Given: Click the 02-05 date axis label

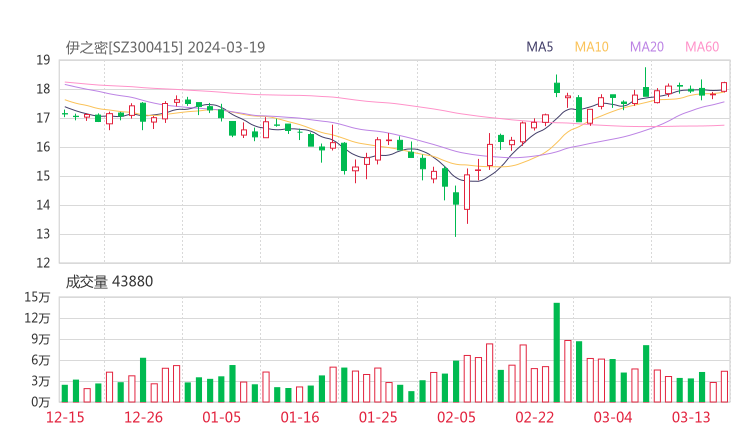Looking at the screenshot, I should (x=456, y=417).
